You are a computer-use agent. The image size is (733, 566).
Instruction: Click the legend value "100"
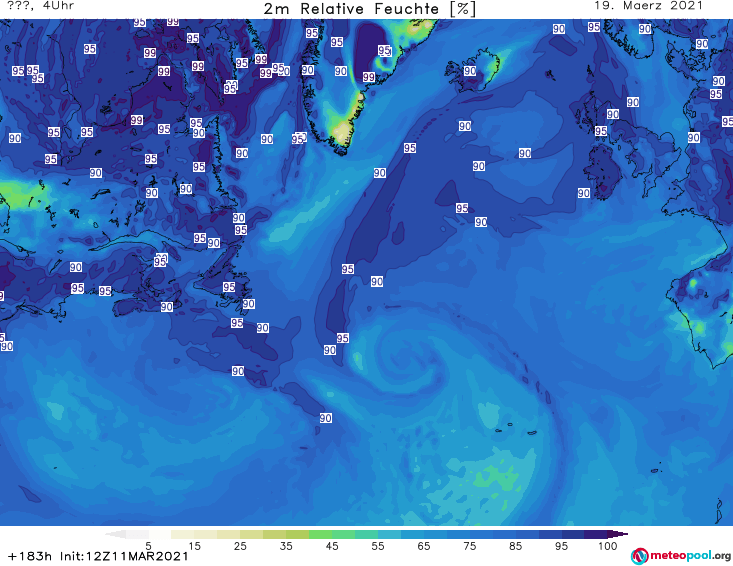pyautogui.click(x=608, y=546)
